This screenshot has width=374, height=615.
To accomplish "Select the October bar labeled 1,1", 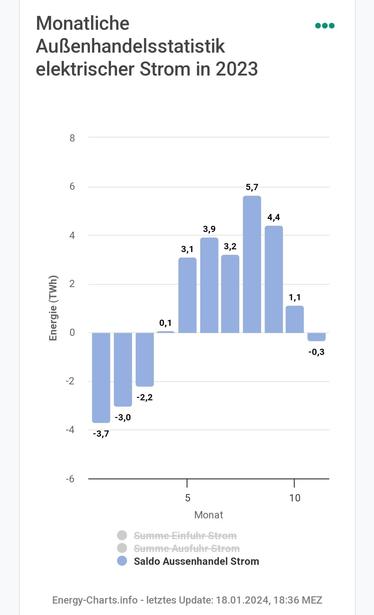I will tap(295, 319).
